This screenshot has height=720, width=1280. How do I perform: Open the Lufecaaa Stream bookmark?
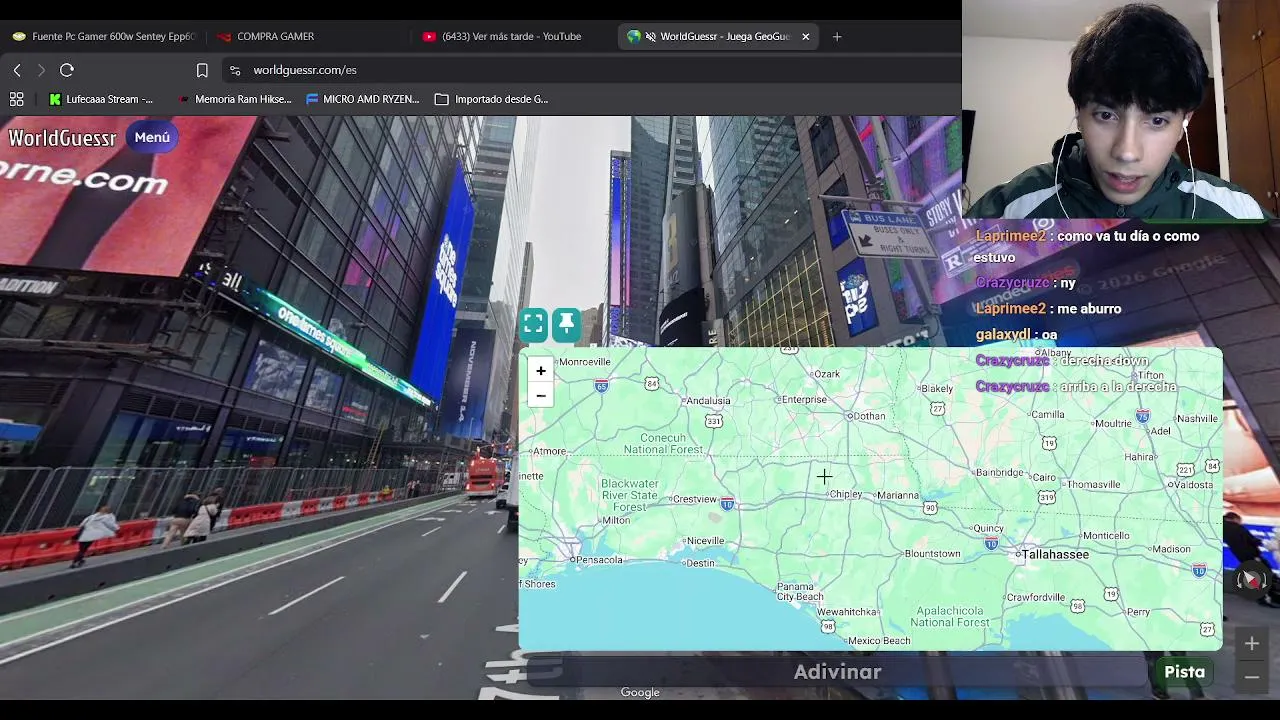[102, 99]
